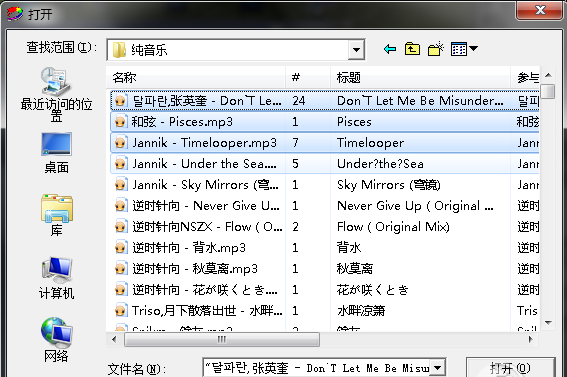The image size is (567, 377).
Task: Close the 打开 dialog window
Action: pyautogui.click(x=540, y=10)
